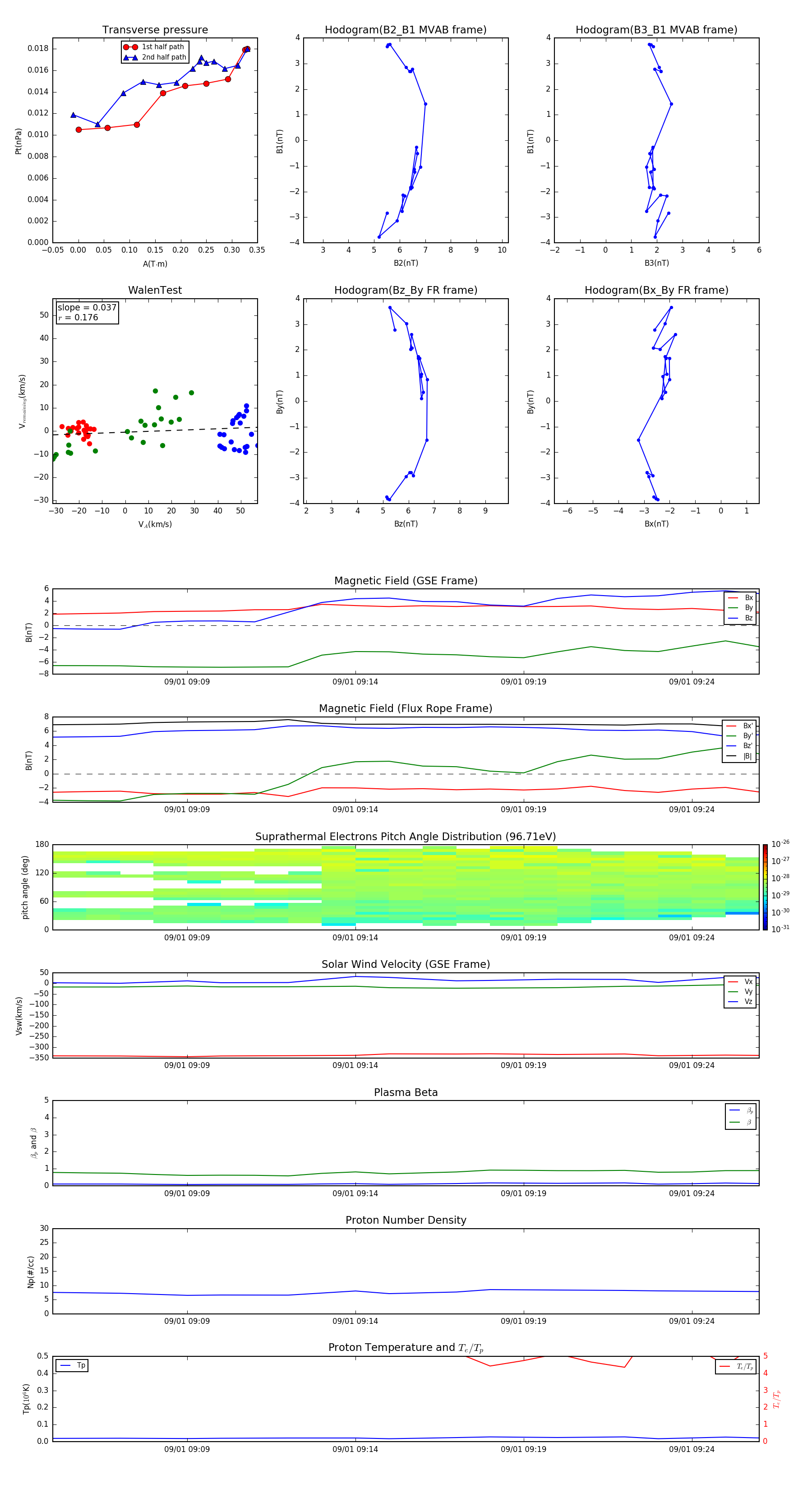Click the "Proton Temperature and Te/Tp" title

click(406, 1347)
